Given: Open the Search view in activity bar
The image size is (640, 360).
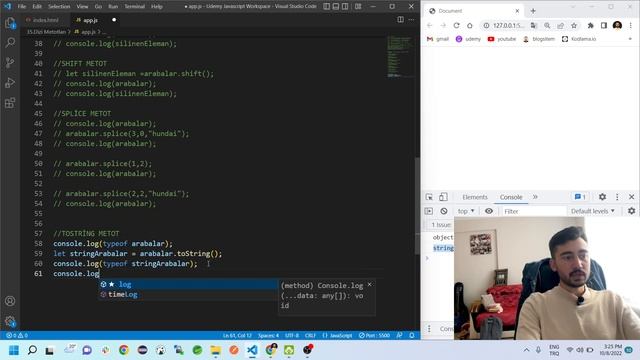Looking at the screenshot, I should (10, 42).
